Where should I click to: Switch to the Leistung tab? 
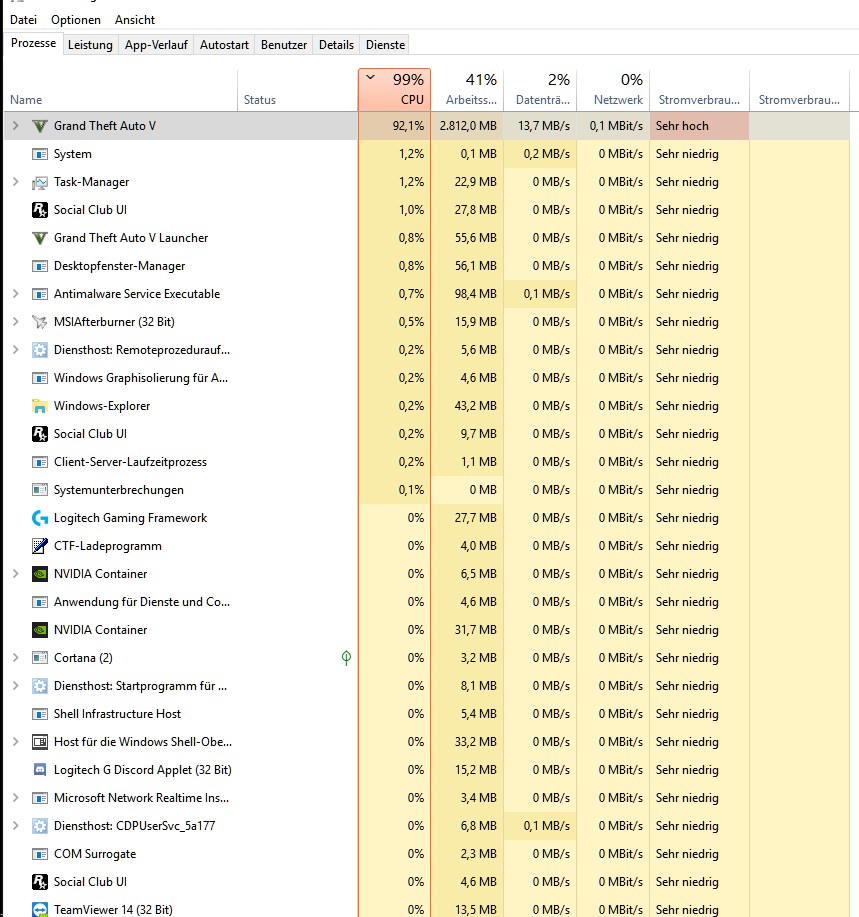click(x=90, y=45)
